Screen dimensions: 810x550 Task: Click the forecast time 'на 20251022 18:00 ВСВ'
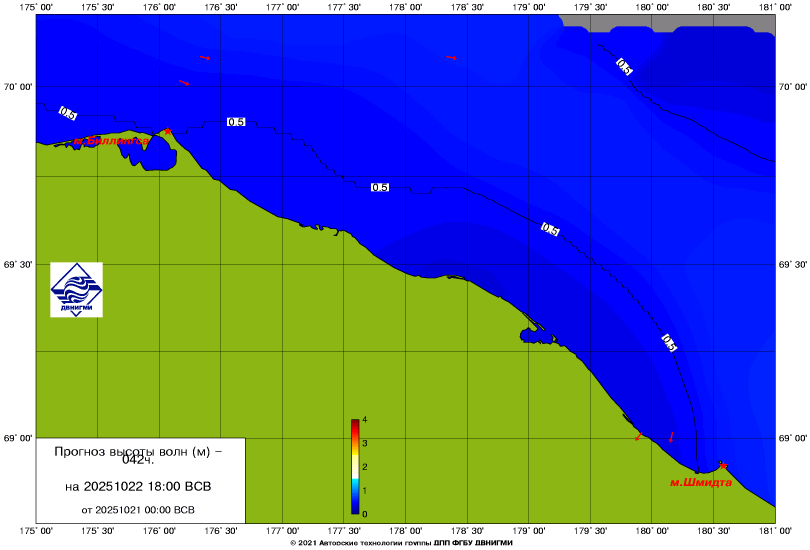pos(138,487)
